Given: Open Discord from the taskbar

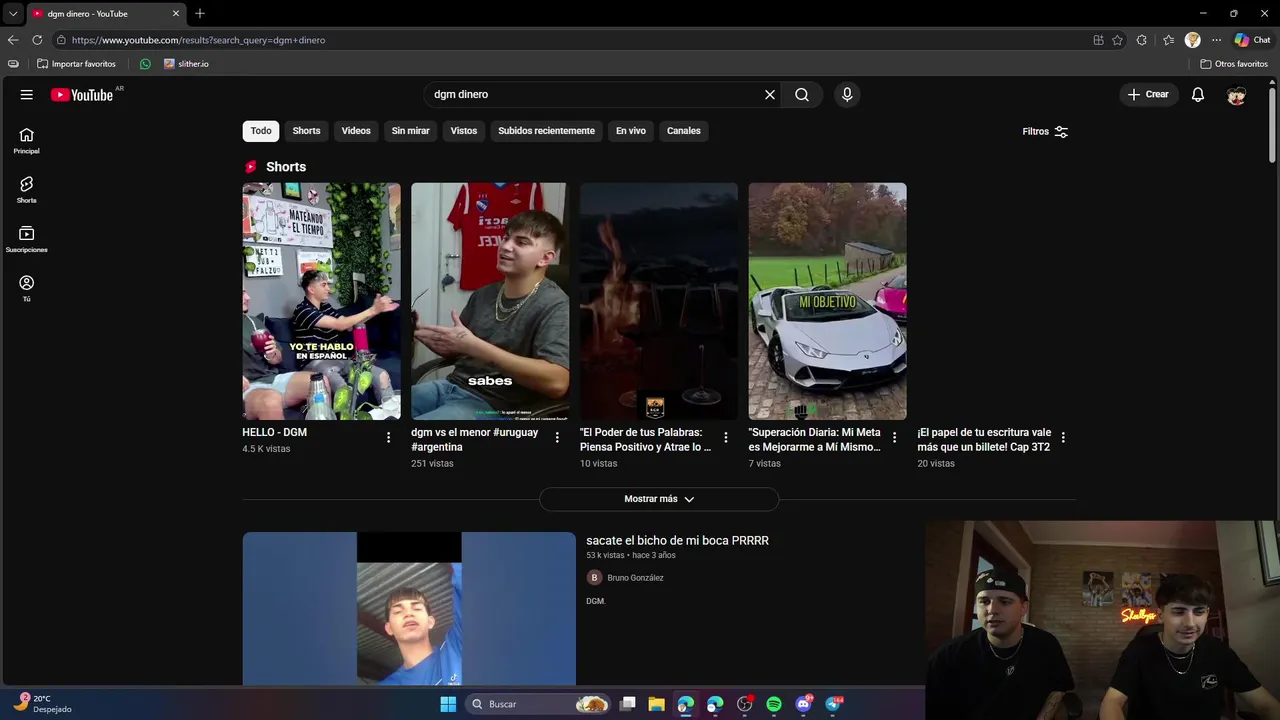Looking at the screenshot, I should click(803, 704).
